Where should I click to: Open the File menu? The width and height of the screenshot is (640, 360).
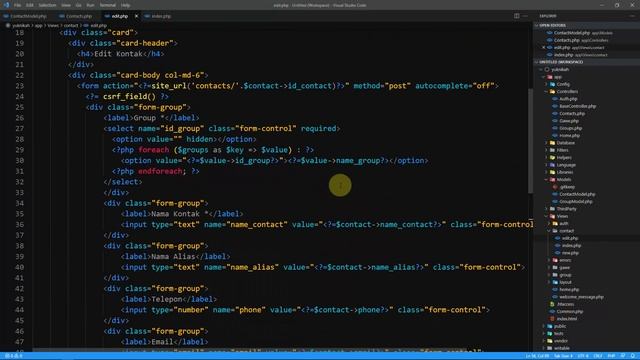pyautogui.click(x=17, y=5)
